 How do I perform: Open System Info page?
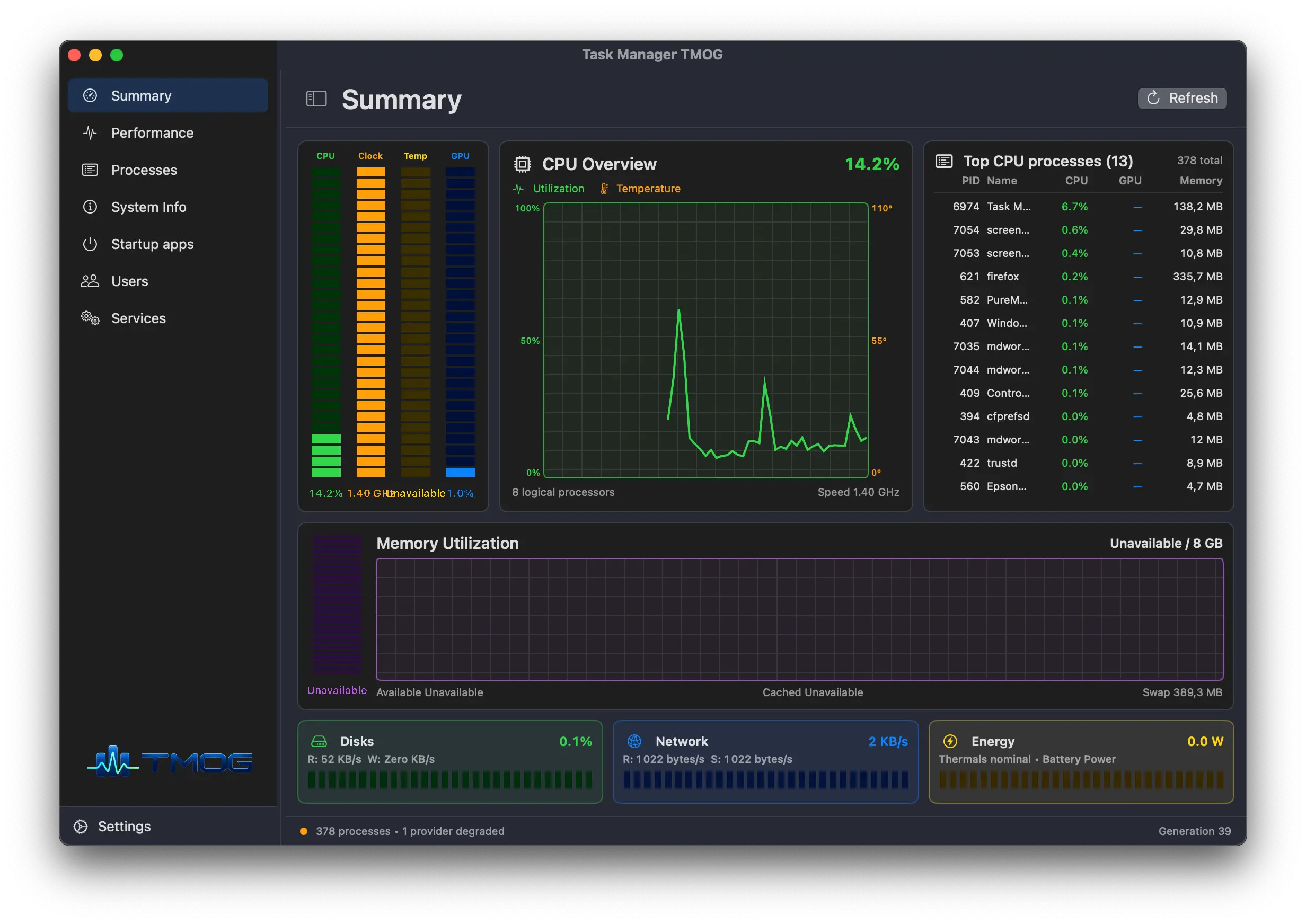(168, 207)
